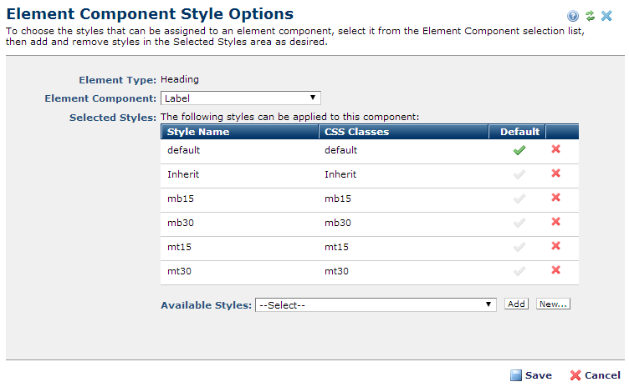Click the green refresh arrows icon
Image resolution: width=629 pixels, height=392 pixels.
(590, 16)
